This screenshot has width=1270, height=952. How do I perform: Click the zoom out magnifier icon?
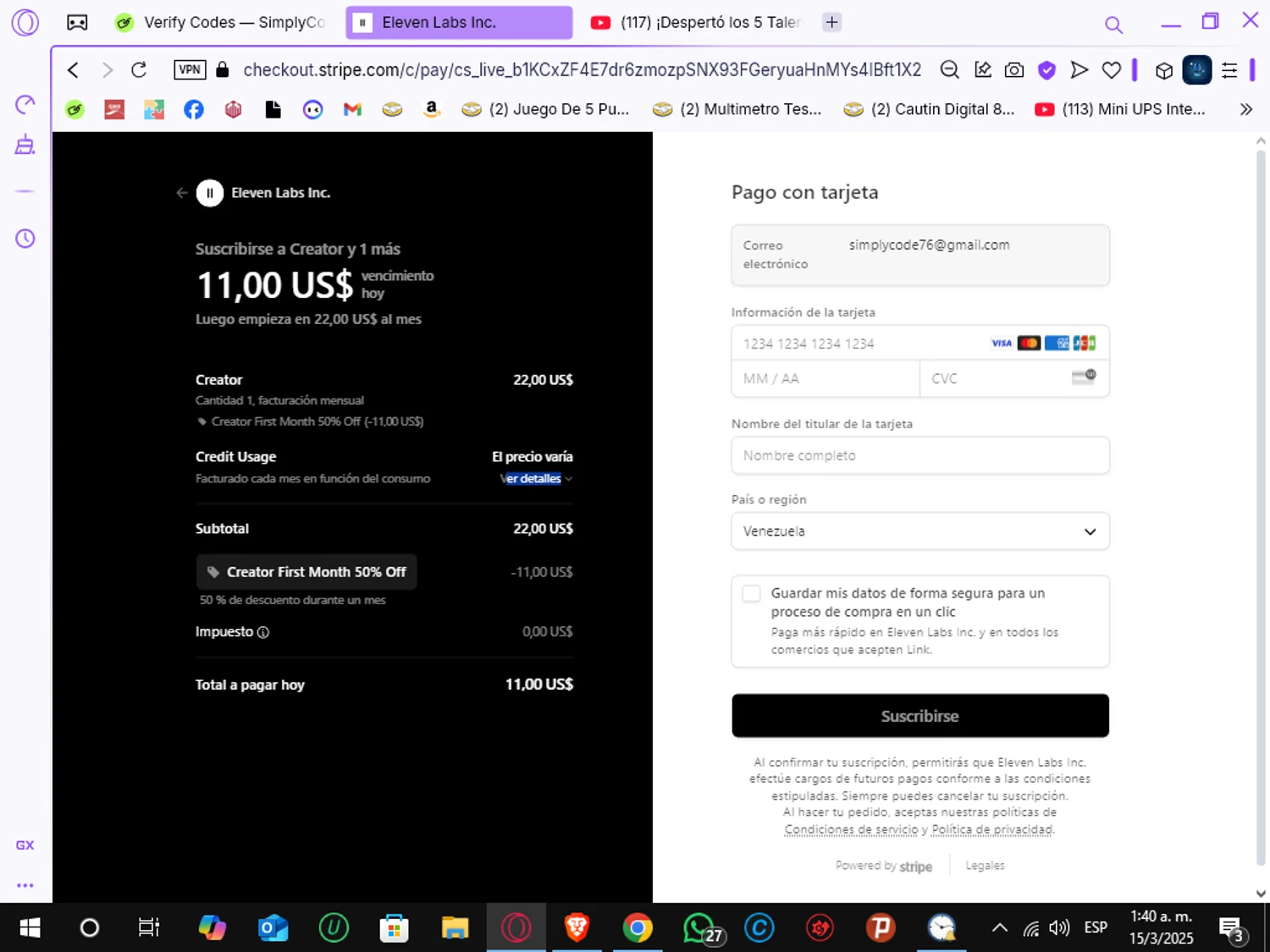(x=950, y=70)
